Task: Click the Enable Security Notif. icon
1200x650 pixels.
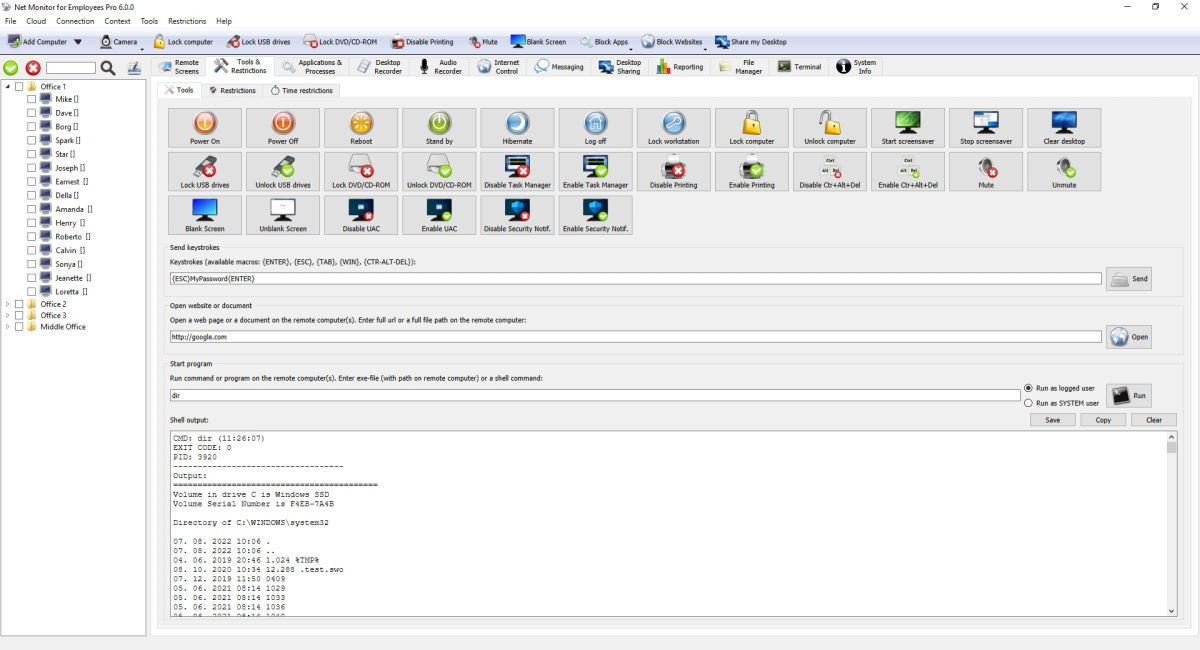Action: pos(595,214)
